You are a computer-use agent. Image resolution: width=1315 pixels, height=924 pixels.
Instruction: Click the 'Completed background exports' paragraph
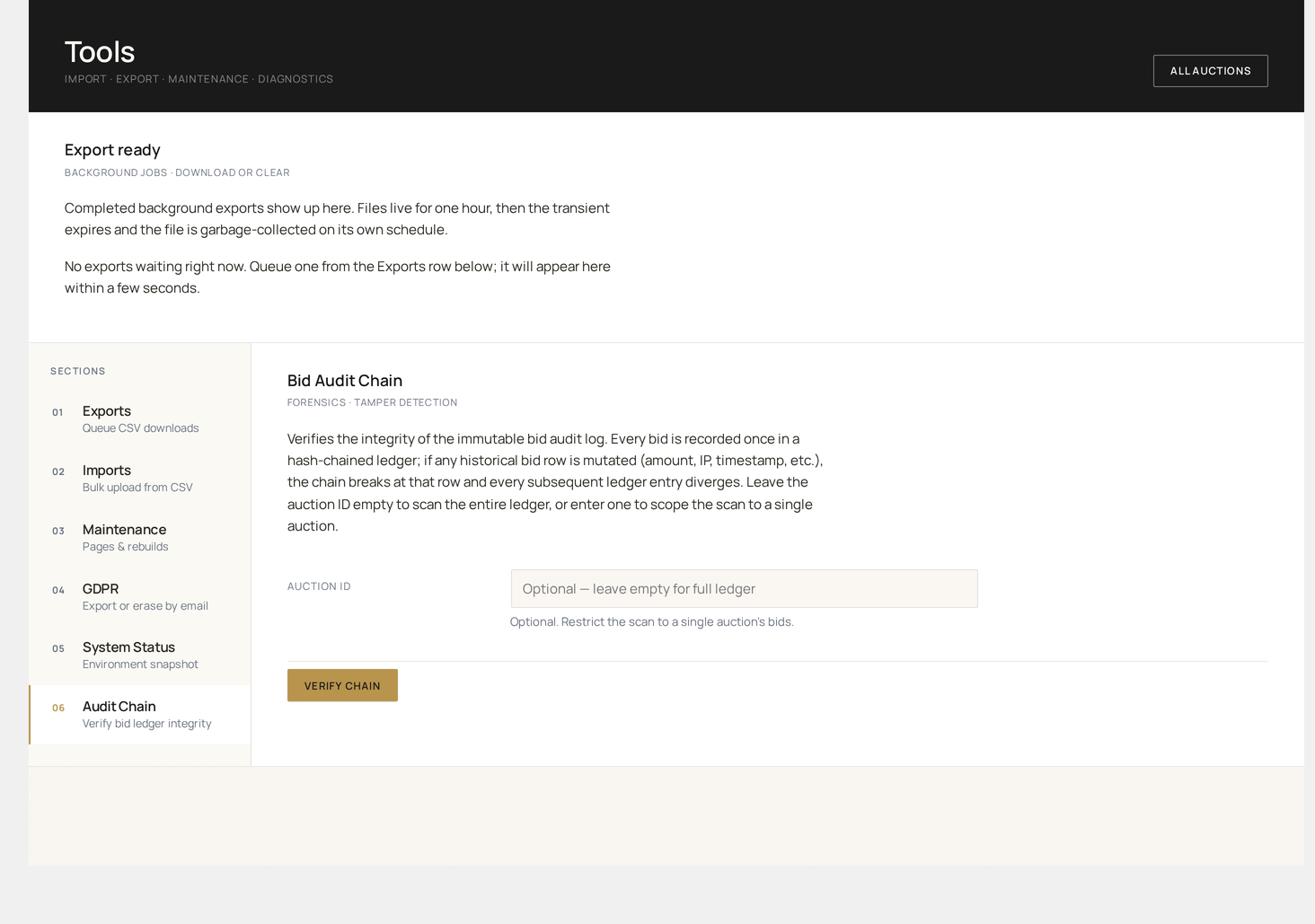tap(337, 219)
